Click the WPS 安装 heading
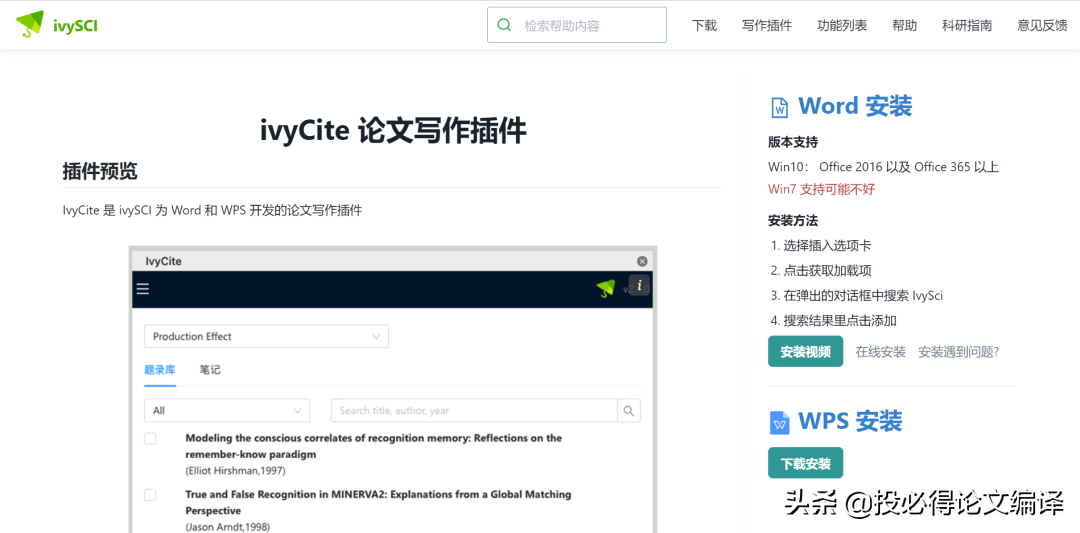Viewport: 1080px width, 533px height. tap(850, 421)
